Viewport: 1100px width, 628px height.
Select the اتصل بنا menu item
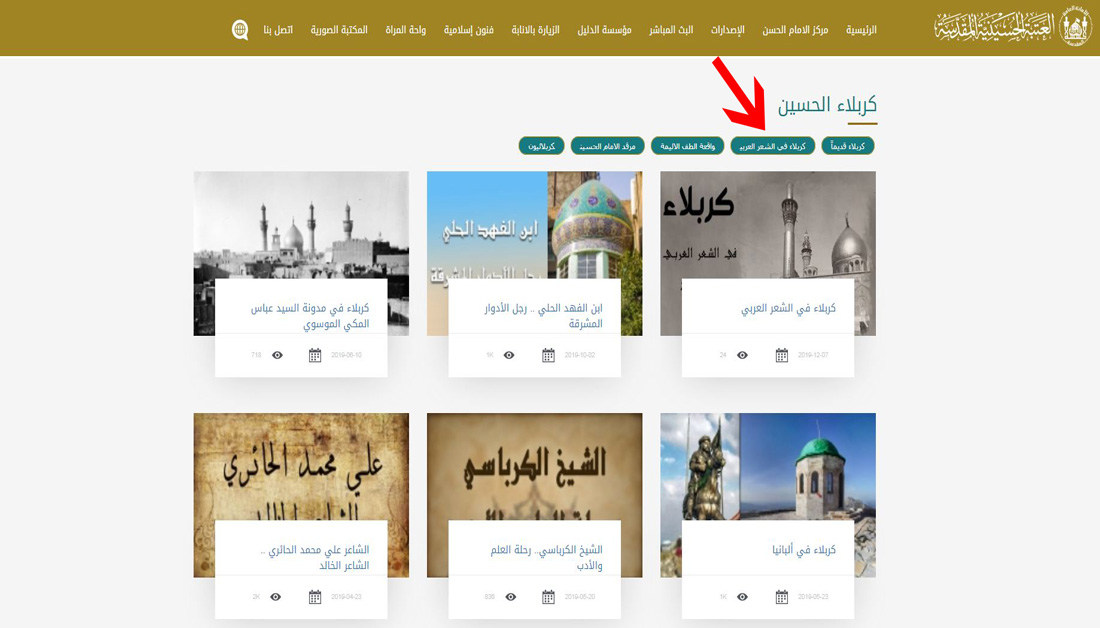[x=278, y=30]
